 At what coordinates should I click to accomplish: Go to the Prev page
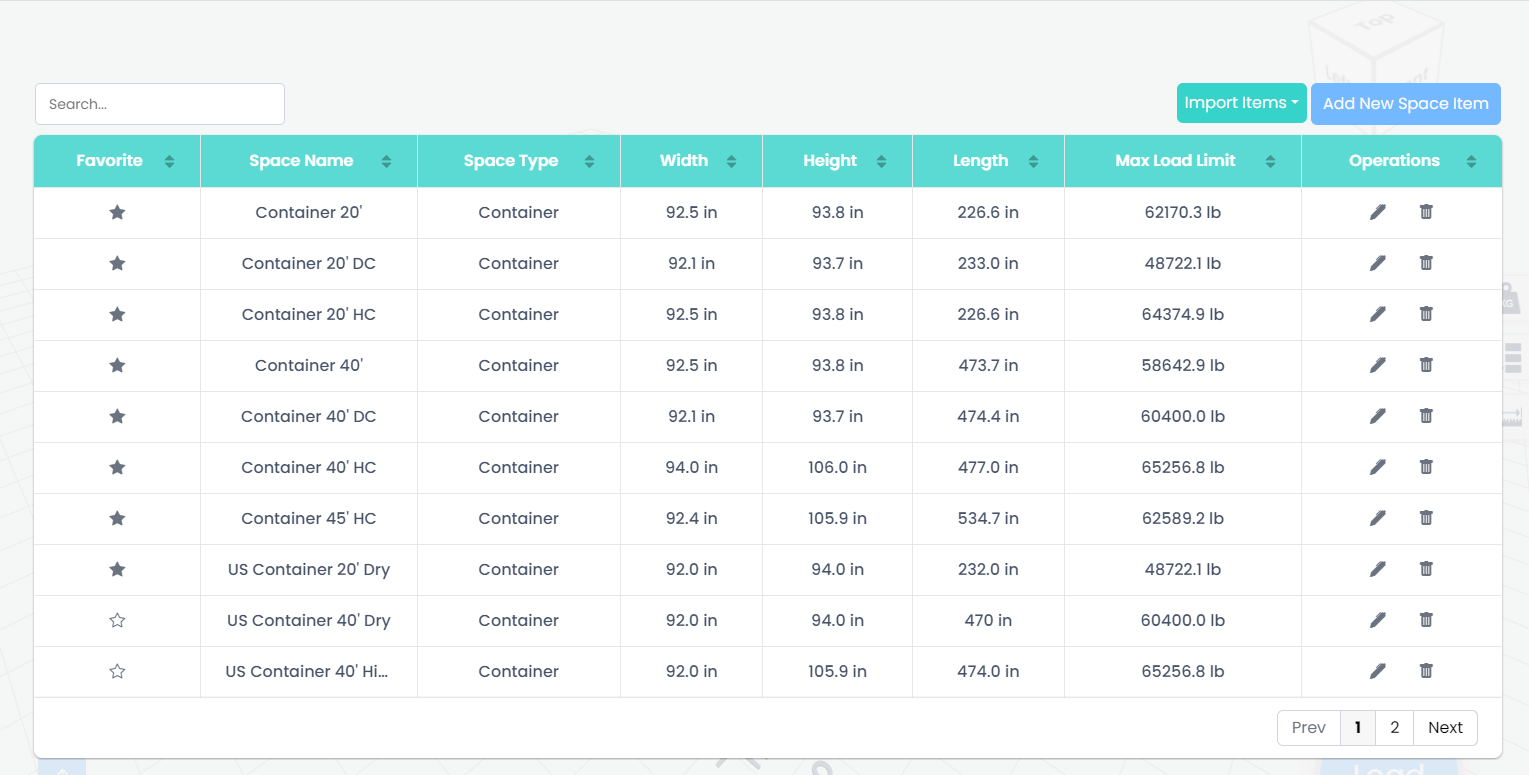pyautogui.click(x=1309, y=727)
